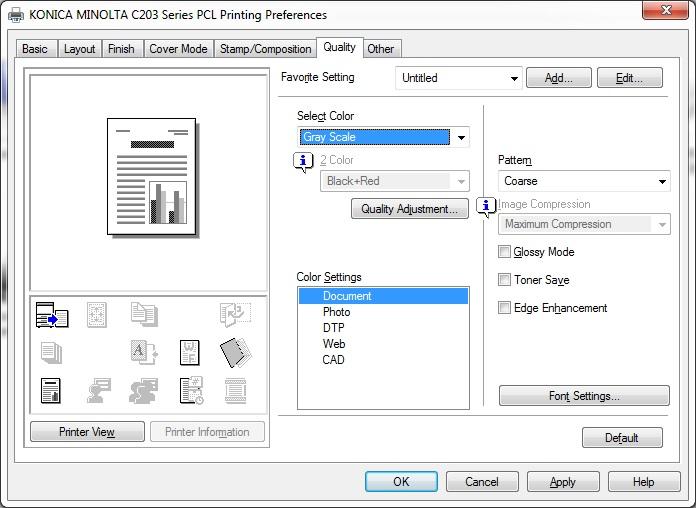
Task: Click the grayed fold/booklet icon with dotted outline
Action: click(x=235, y=314)
